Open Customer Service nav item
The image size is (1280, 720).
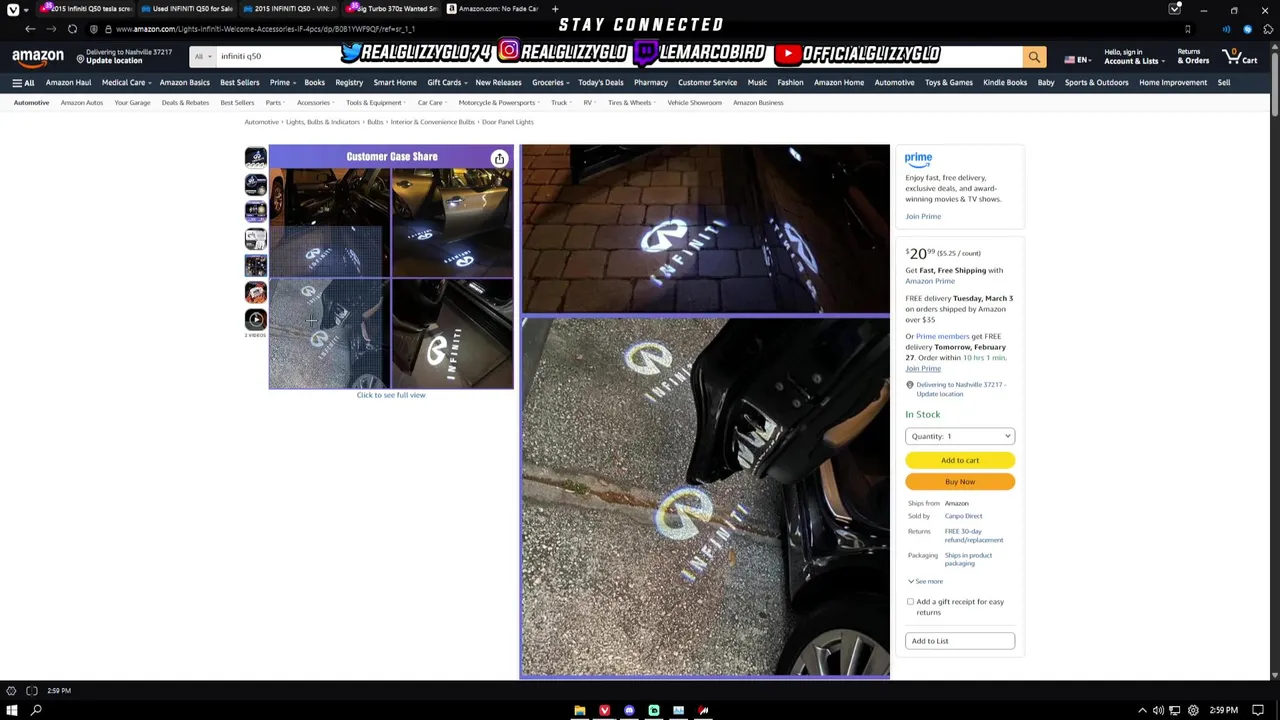[x=707, y=83]
